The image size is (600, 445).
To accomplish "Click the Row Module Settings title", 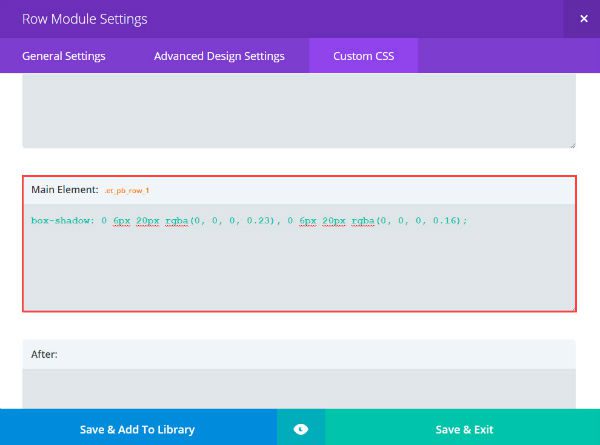I will click(x=84, y=18).
